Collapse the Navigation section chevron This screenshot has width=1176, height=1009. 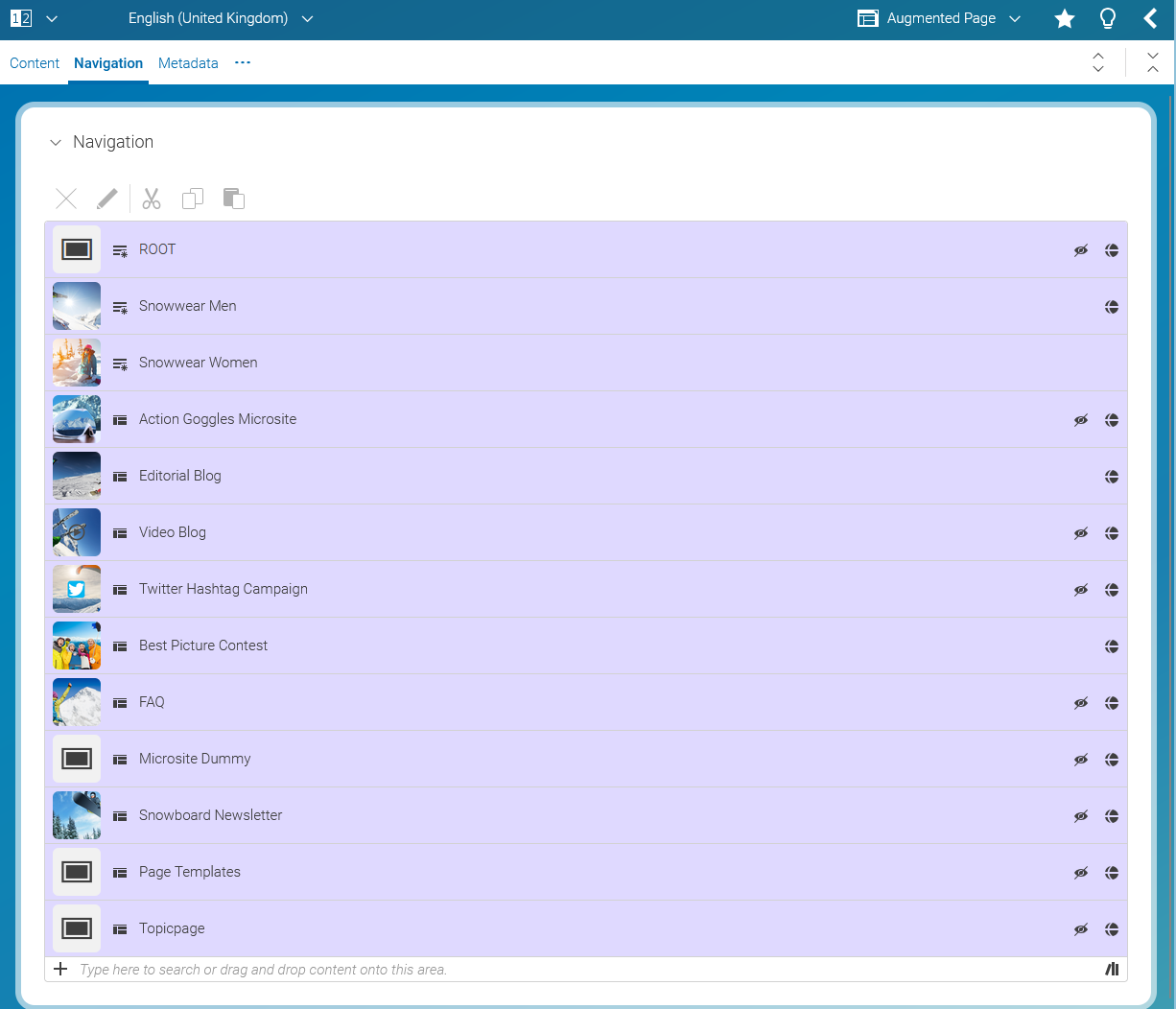click(56, 143)
